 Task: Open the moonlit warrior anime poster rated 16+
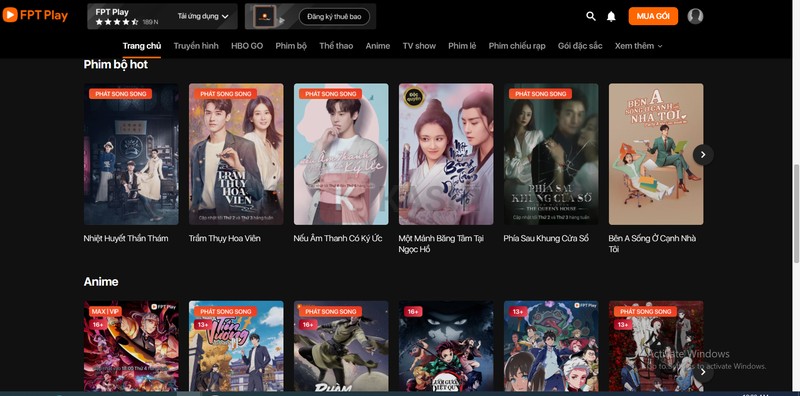click(341, 346)
